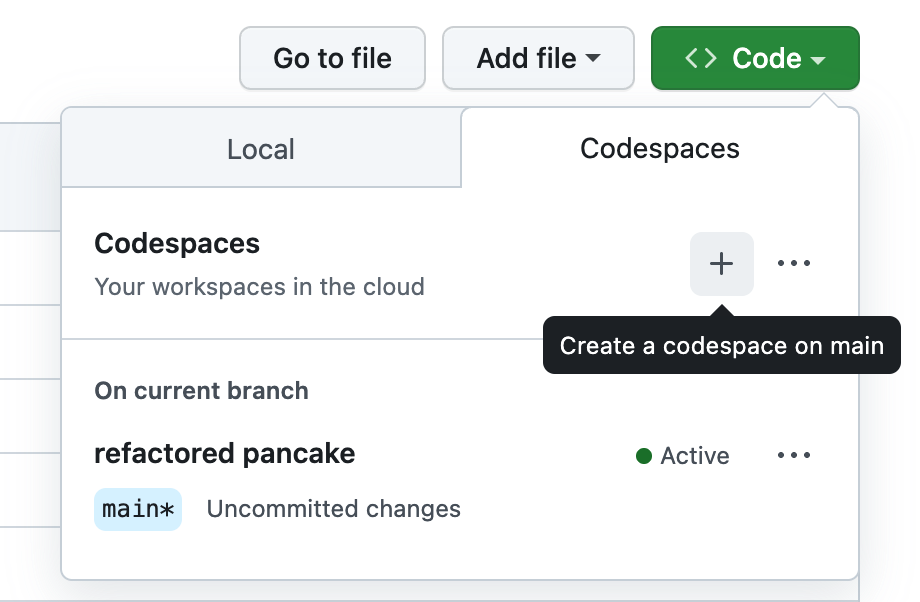Select the Codespaces tab
The width and height of the screenshot is (920, 602).
click(659, 148)
